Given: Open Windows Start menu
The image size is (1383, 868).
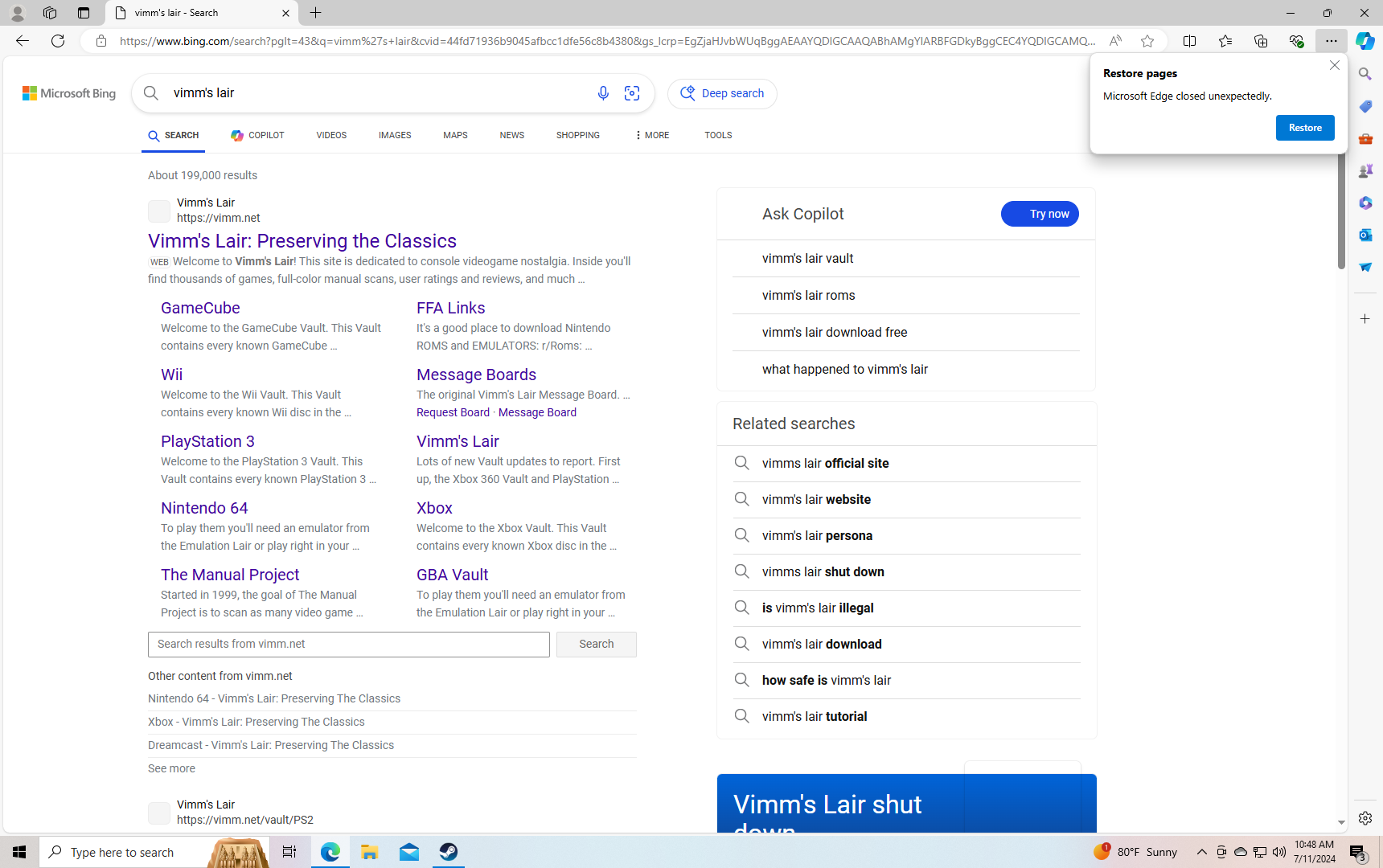Looking at the screenshot, I should [x=19, y=852].
